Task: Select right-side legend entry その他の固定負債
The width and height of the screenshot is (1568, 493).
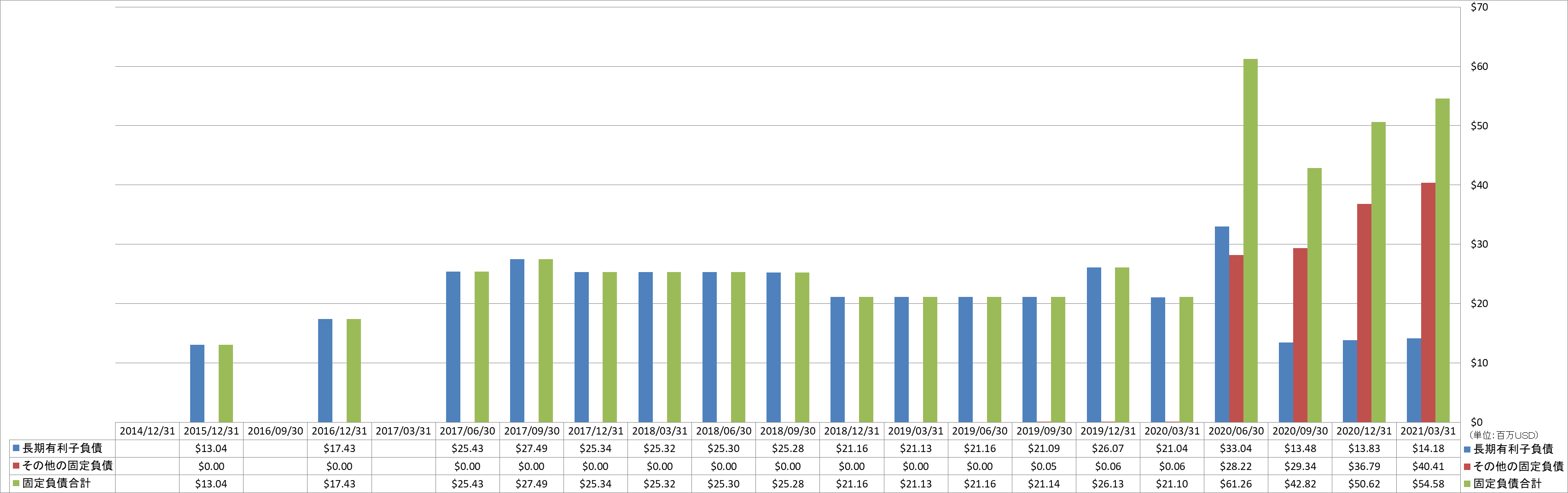Action: [1514, 467]
